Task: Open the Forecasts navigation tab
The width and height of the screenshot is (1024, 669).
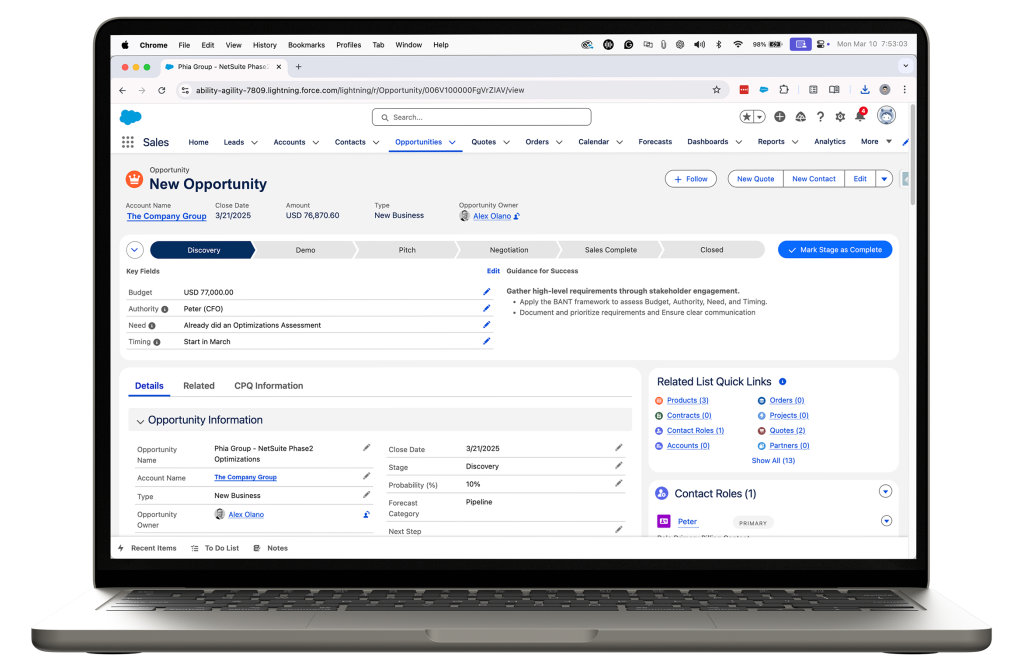Action: coord(655,142)
